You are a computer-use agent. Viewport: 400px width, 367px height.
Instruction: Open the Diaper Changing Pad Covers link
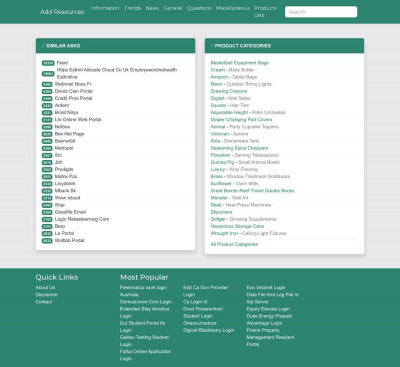(241, 120)
